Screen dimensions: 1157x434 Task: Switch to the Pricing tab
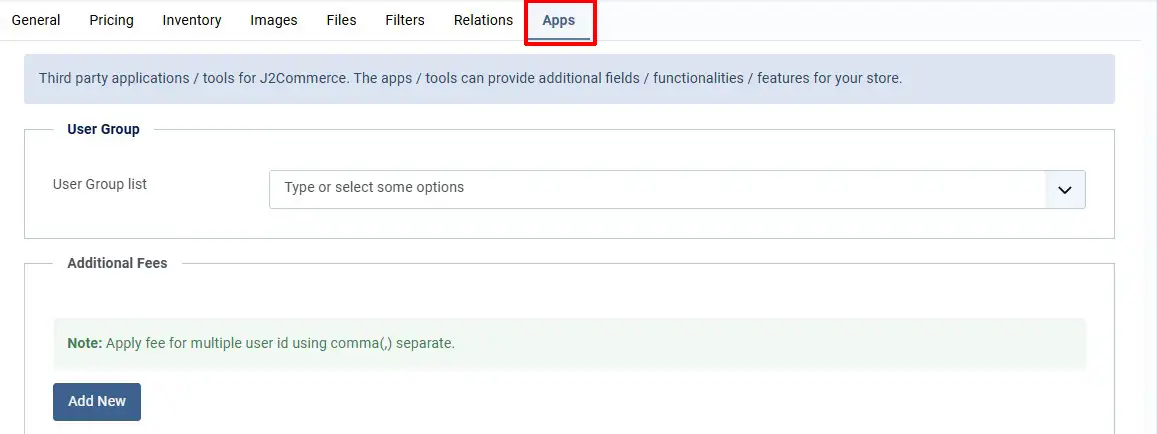111,21
